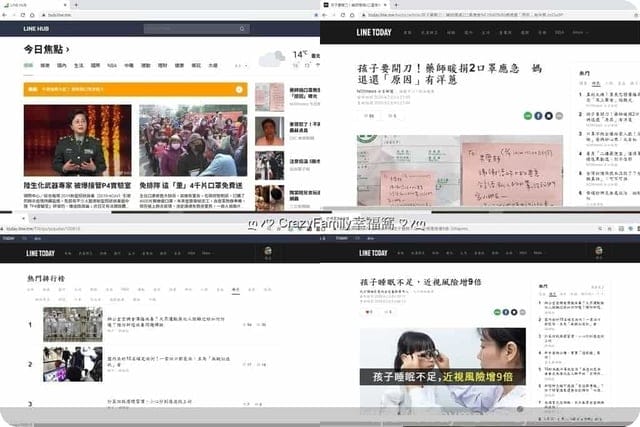Open headline 免排隊 這「里」4千片口罩免費送
640x427 pixels.
pyautogui.click(x=191, y=185)
